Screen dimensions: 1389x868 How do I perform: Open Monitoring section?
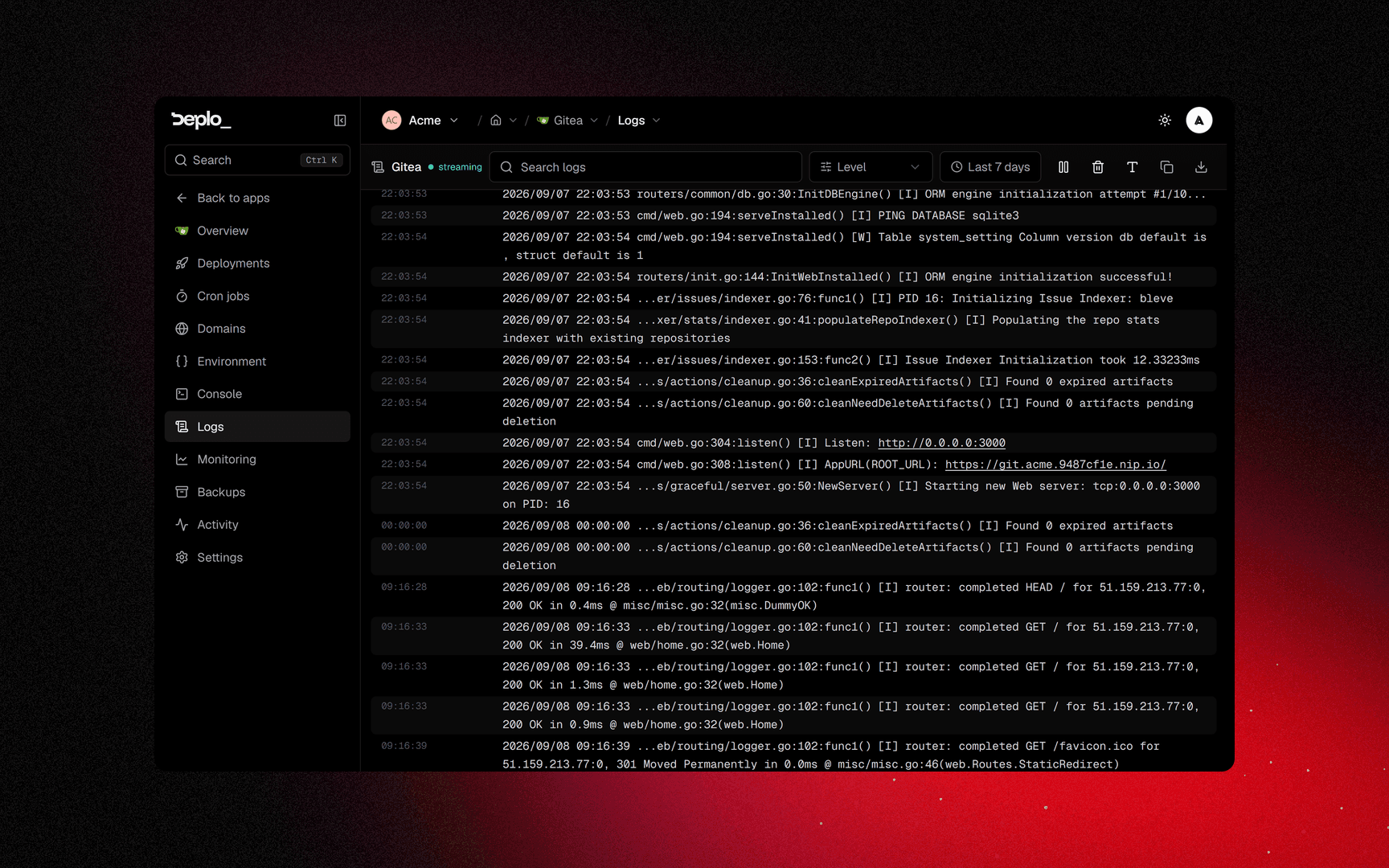(x=257, y=459)
